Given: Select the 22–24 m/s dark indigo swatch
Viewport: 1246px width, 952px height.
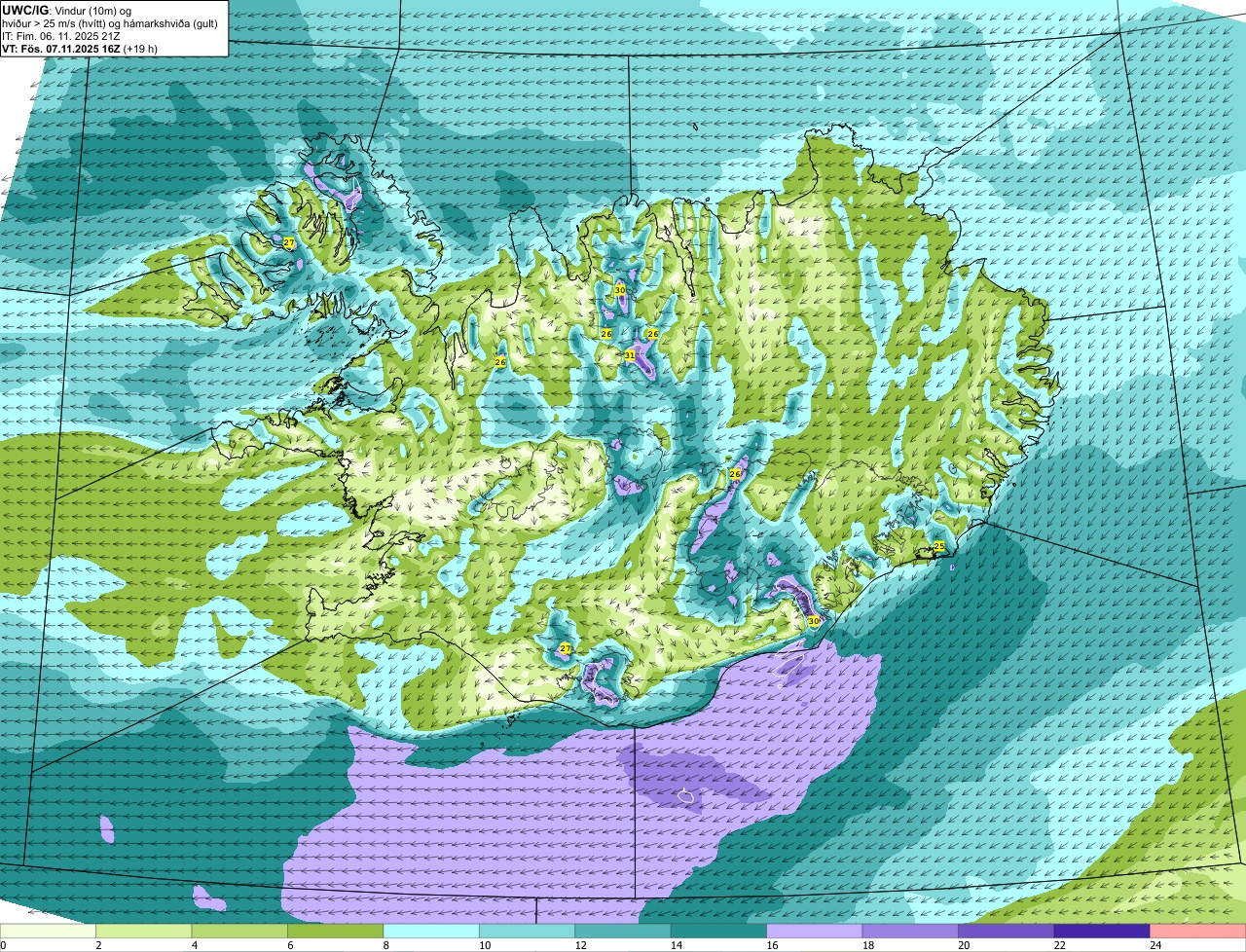Looking at the screenshot, I should (x=1103, y=932).
